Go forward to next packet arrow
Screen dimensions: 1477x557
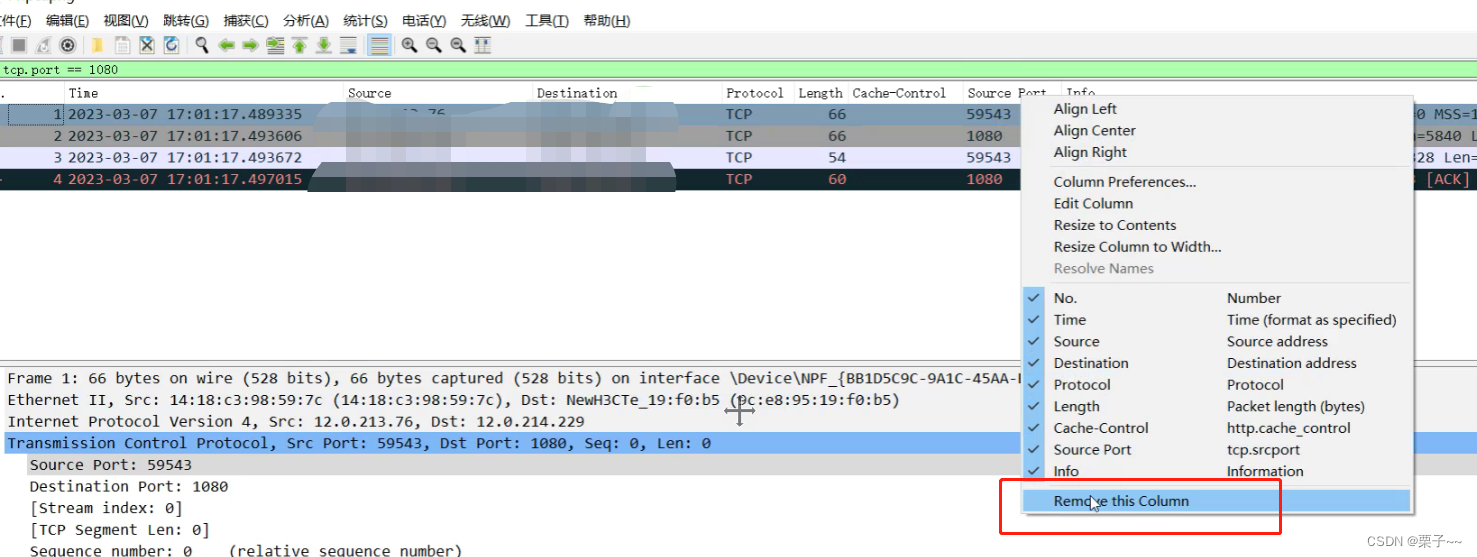click(x=250, y=45)
